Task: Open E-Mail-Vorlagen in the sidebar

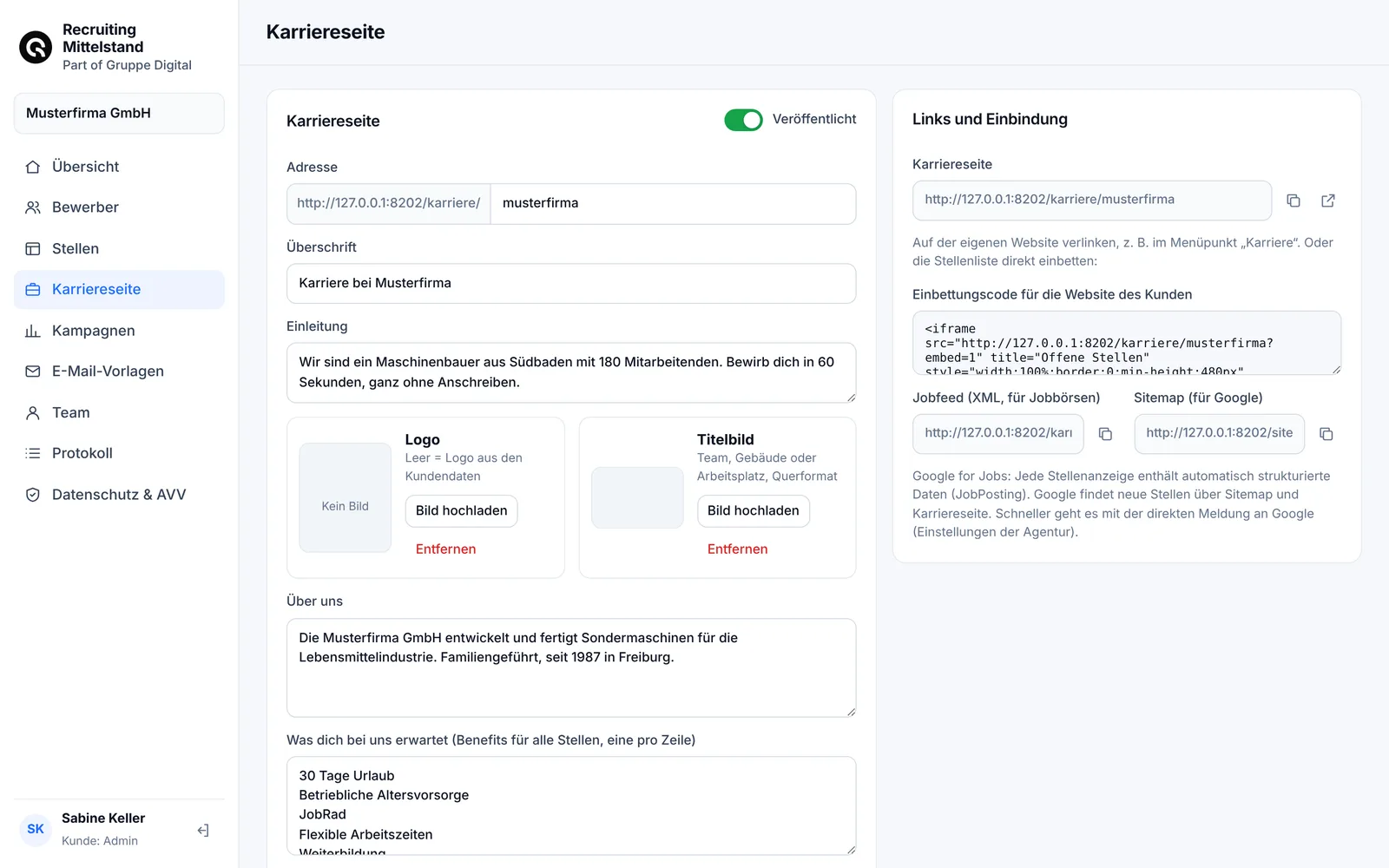Action: (x=119, y=372)
